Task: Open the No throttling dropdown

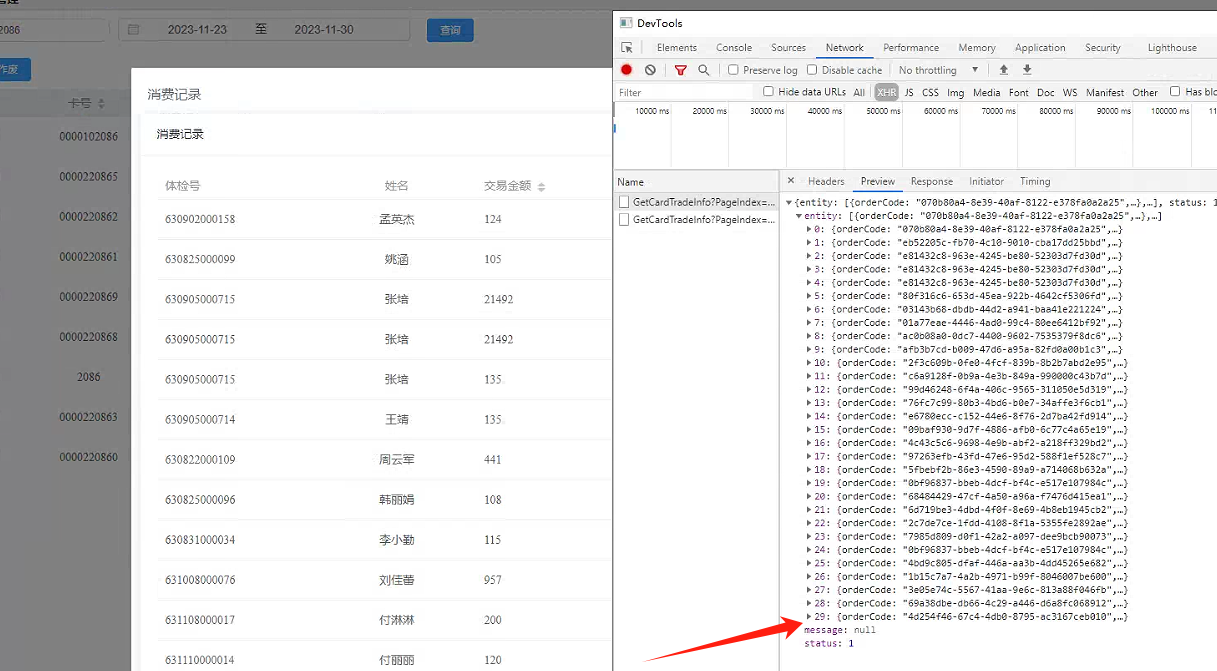Action: click(938, 70)
